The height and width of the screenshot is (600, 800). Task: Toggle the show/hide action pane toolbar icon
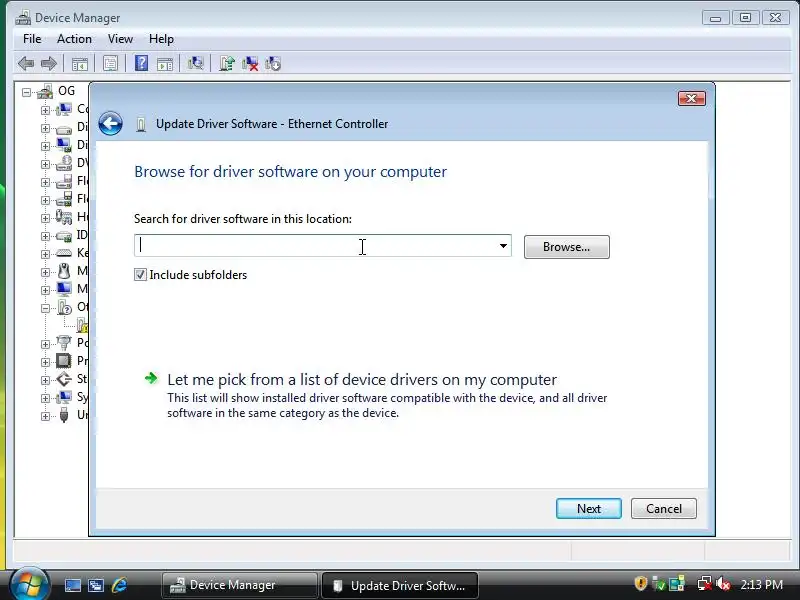165,64
